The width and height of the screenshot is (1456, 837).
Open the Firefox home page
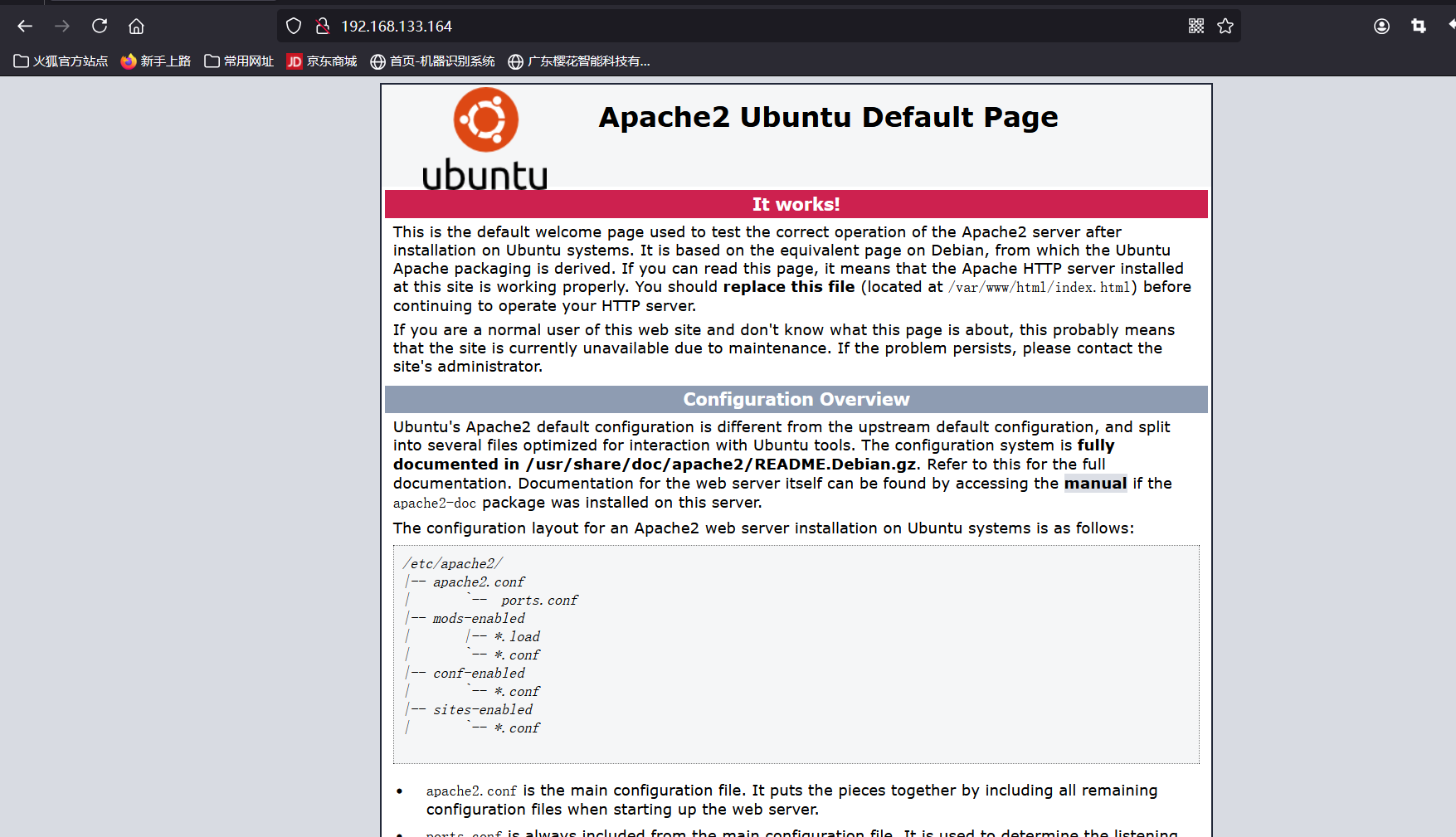pos(136,27)
